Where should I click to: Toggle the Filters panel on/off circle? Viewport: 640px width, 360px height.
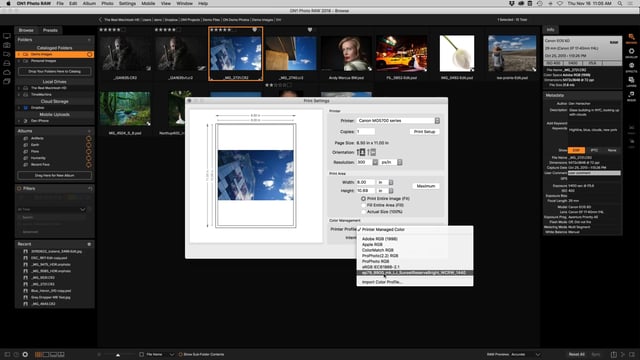pyautogui.click(x=19, y=189)
